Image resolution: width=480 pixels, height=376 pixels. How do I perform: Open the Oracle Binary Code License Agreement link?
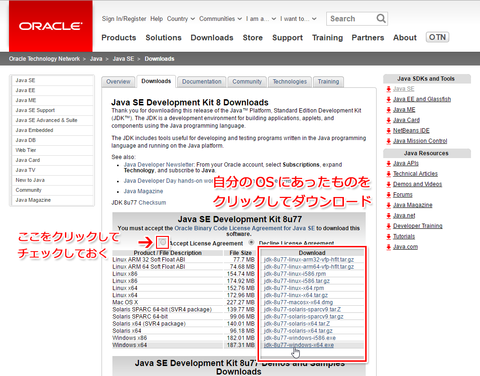pos(244,228)
